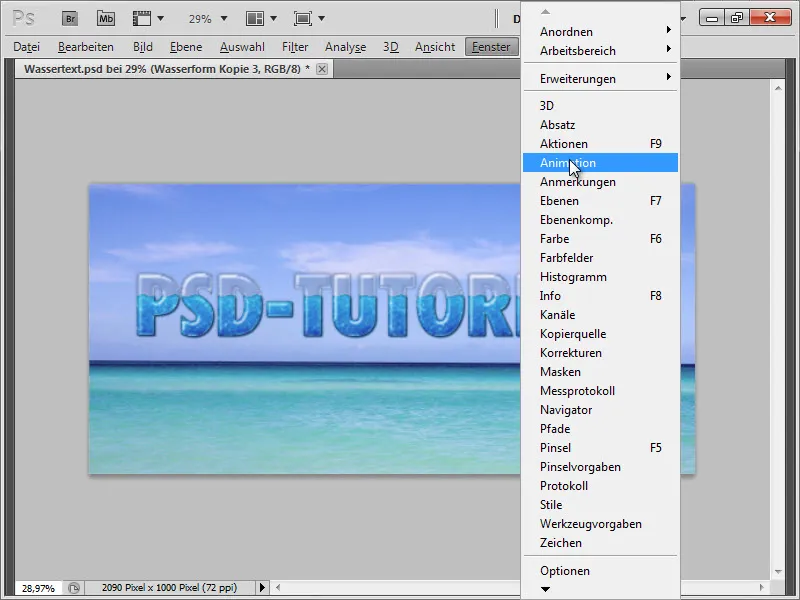
Task: Choose the 3D panel entry in Fenster list
Action: click(601, 106)
